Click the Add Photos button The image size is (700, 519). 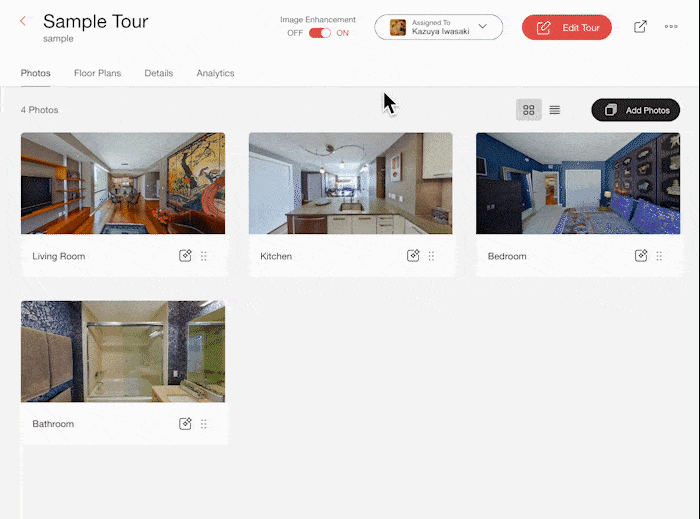pyautogui.click(x=636, y=110)
